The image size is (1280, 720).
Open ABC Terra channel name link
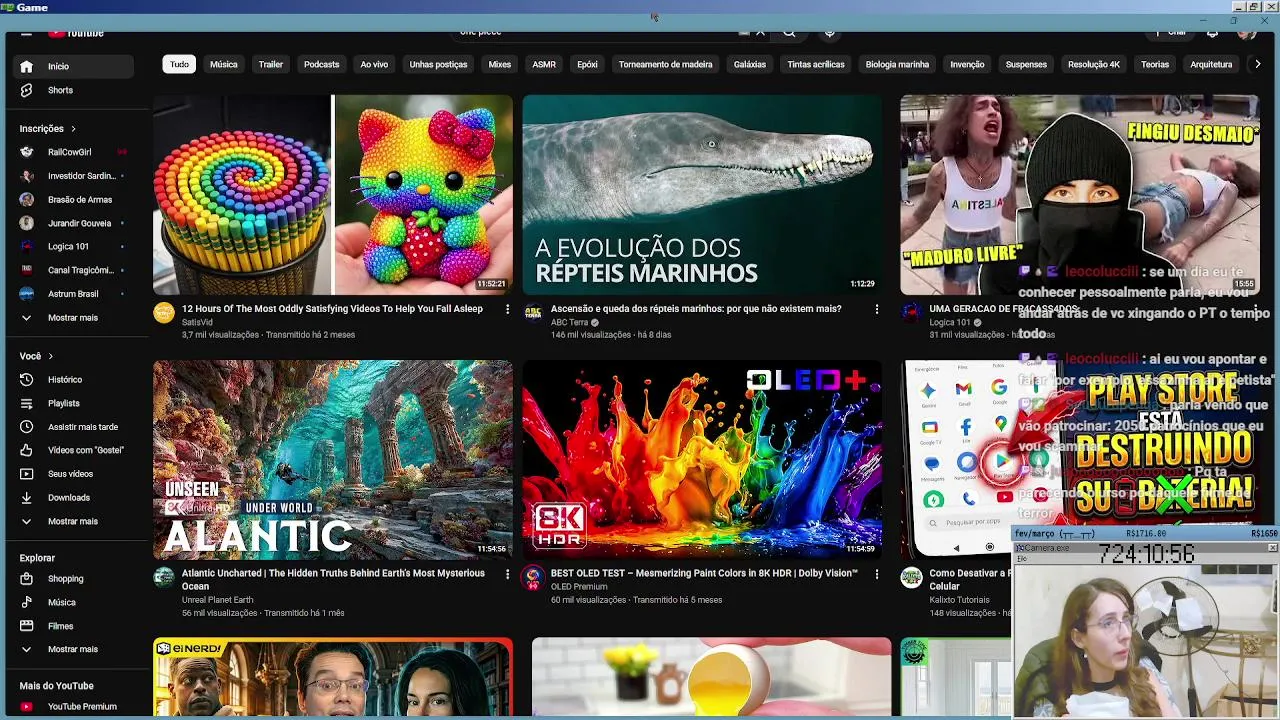pyautogui.click(x=570, y=323)
